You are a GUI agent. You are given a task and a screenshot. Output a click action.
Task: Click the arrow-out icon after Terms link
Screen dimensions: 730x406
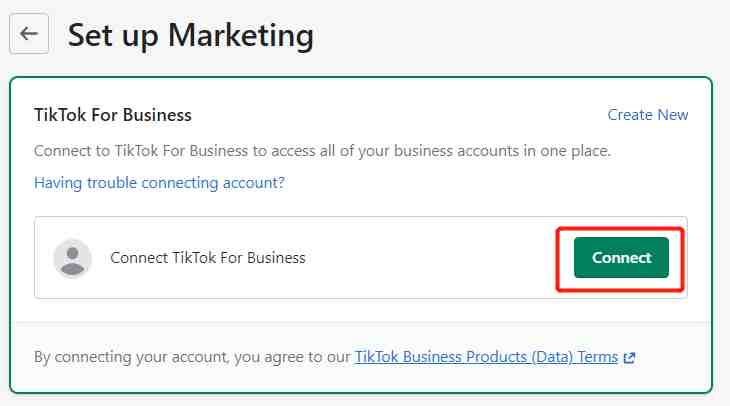click(629, 358)
